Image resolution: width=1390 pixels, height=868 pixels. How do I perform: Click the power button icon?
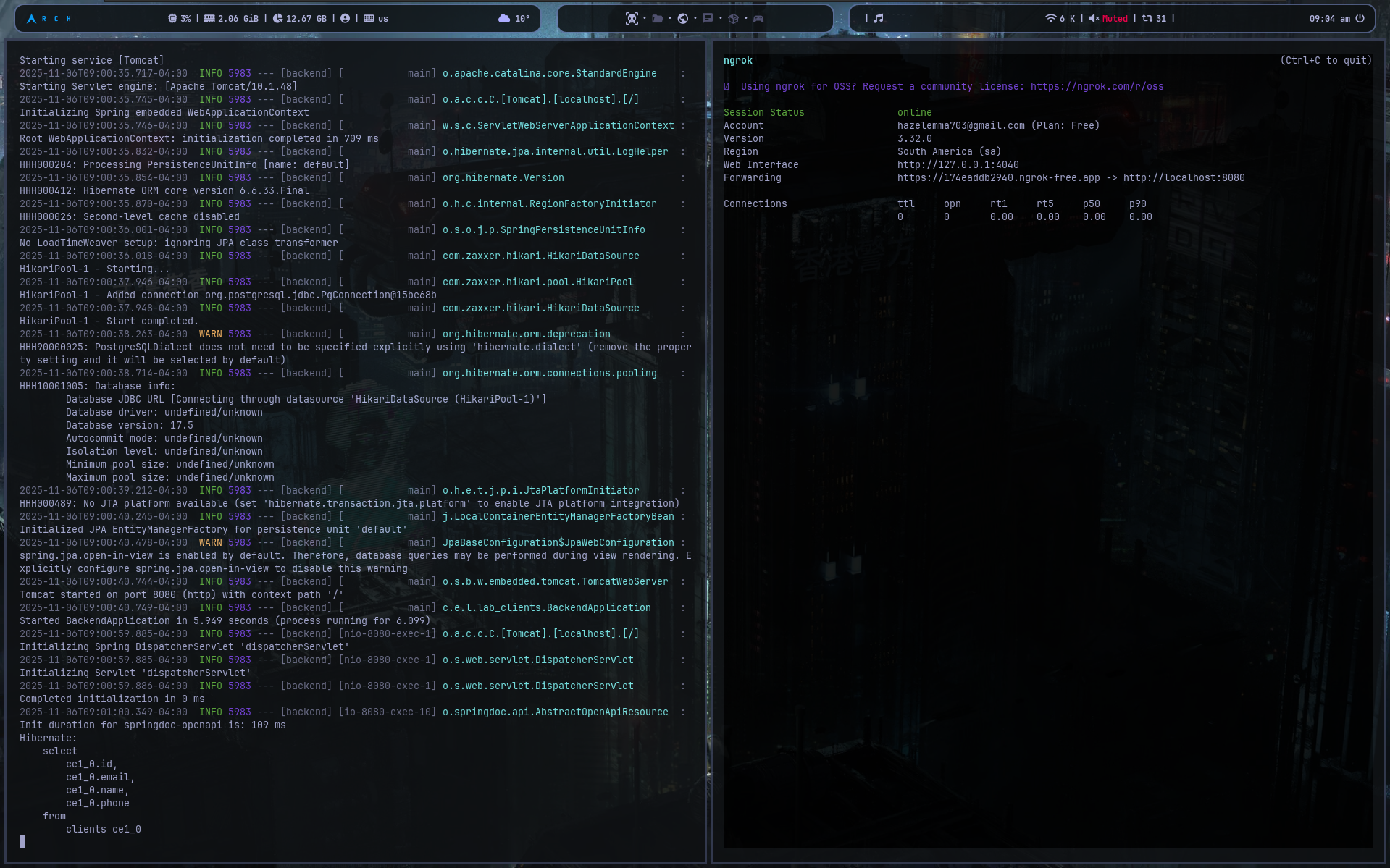pyautogui.click(x=1360, y=19)
